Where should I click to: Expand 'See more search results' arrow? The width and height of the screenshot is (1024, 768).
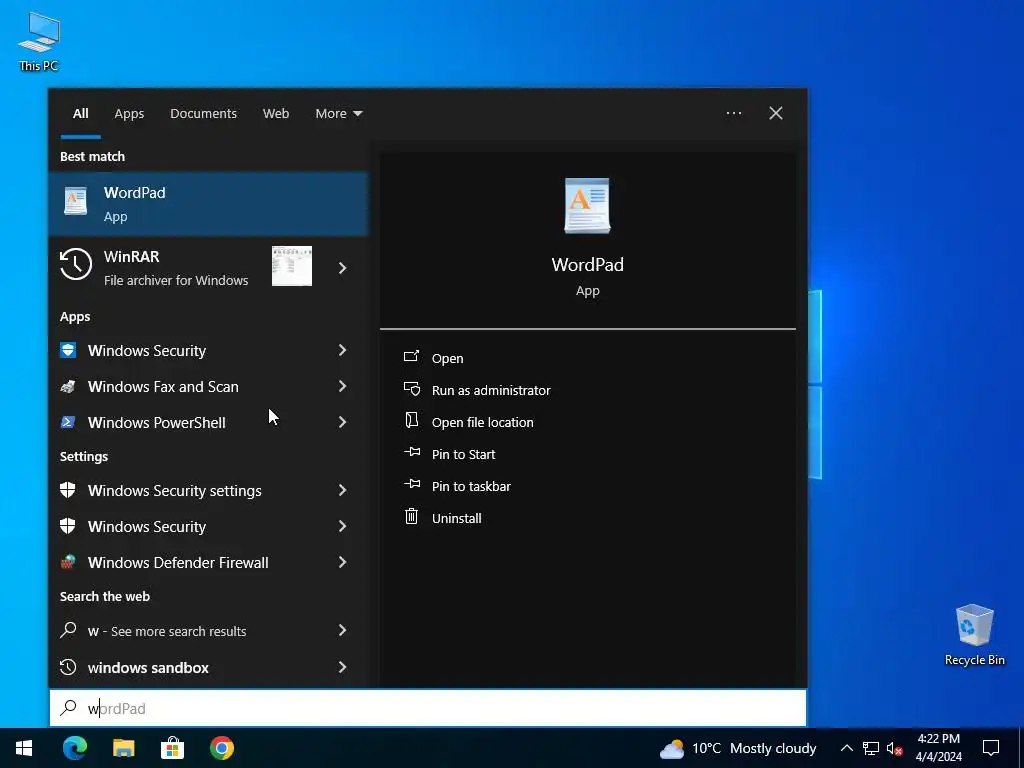click(342, 630)
